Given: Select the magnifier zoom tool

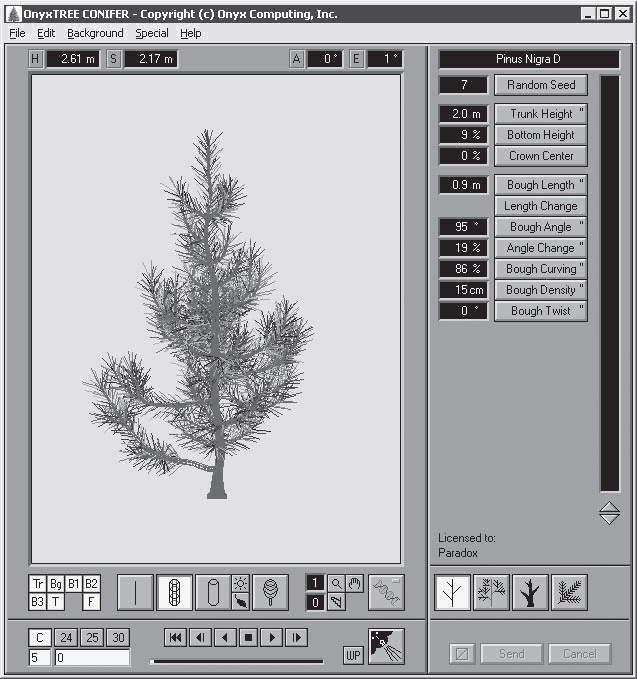Looking at the screenshot, I should (336, 583).
